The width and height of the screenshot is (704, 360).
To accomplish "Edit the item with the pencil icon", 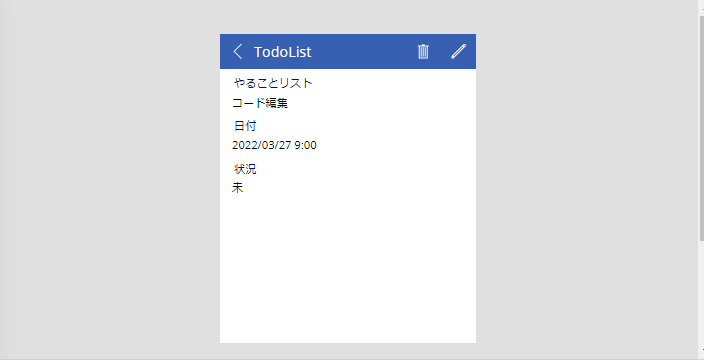I will 458,52.
